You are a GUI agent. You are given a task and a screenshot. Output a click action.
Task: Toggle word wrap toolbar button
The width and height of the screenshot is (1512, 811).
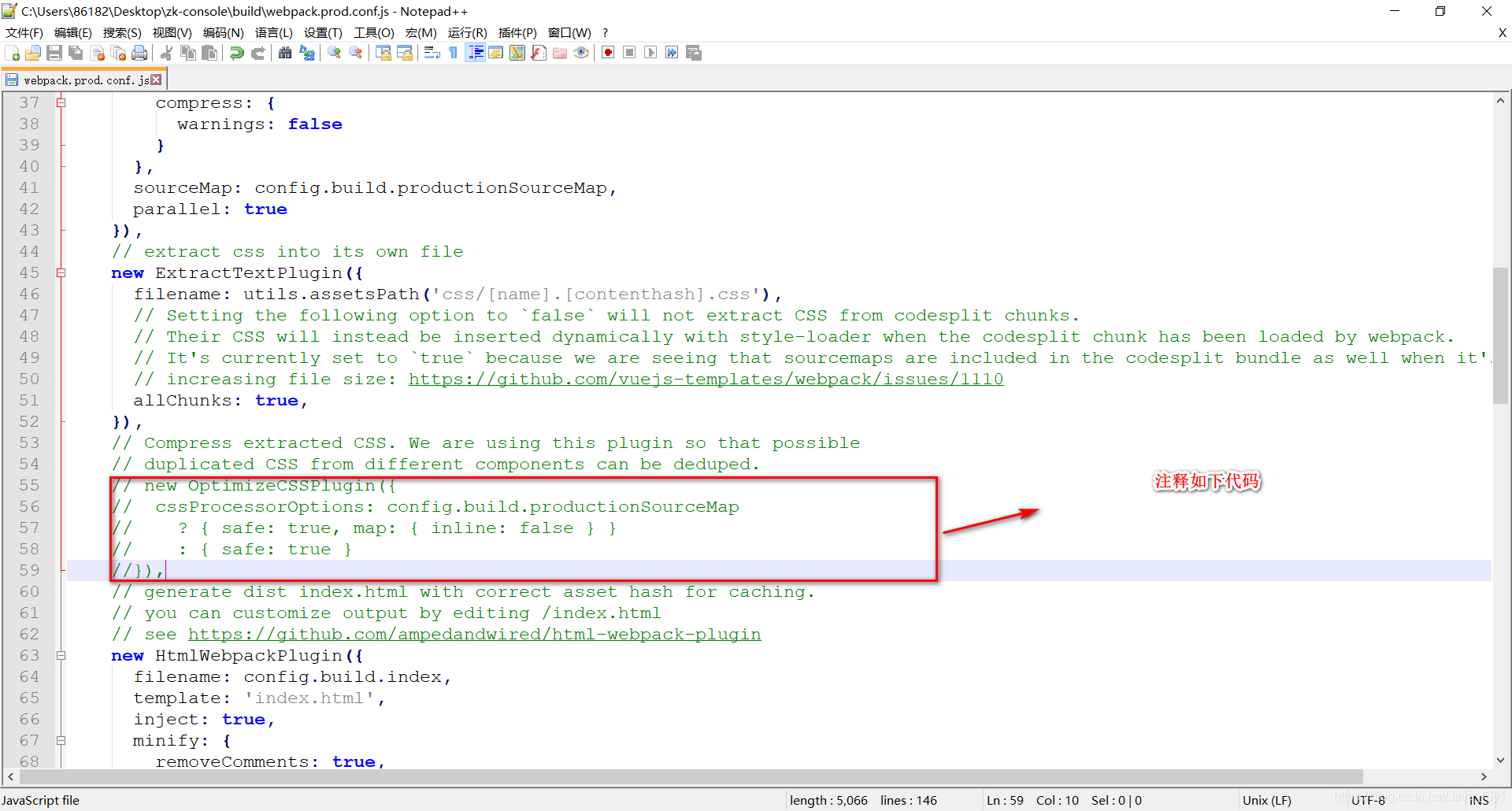(x=432, y=53)
